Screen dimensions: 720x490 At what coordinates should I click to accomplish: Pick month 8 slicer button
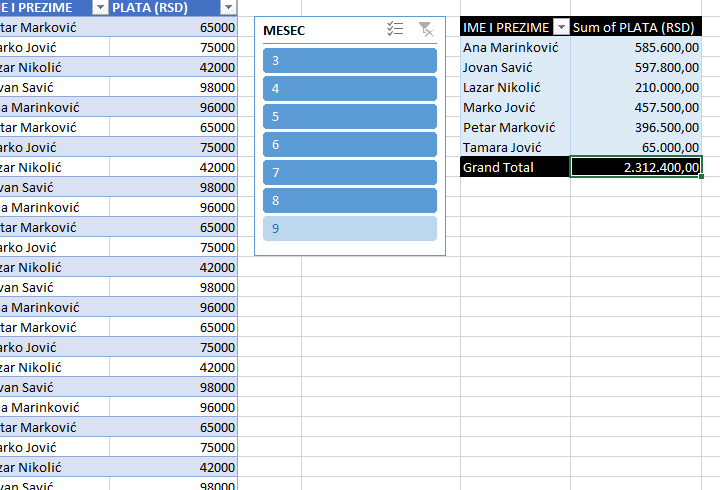click(350, 201)
